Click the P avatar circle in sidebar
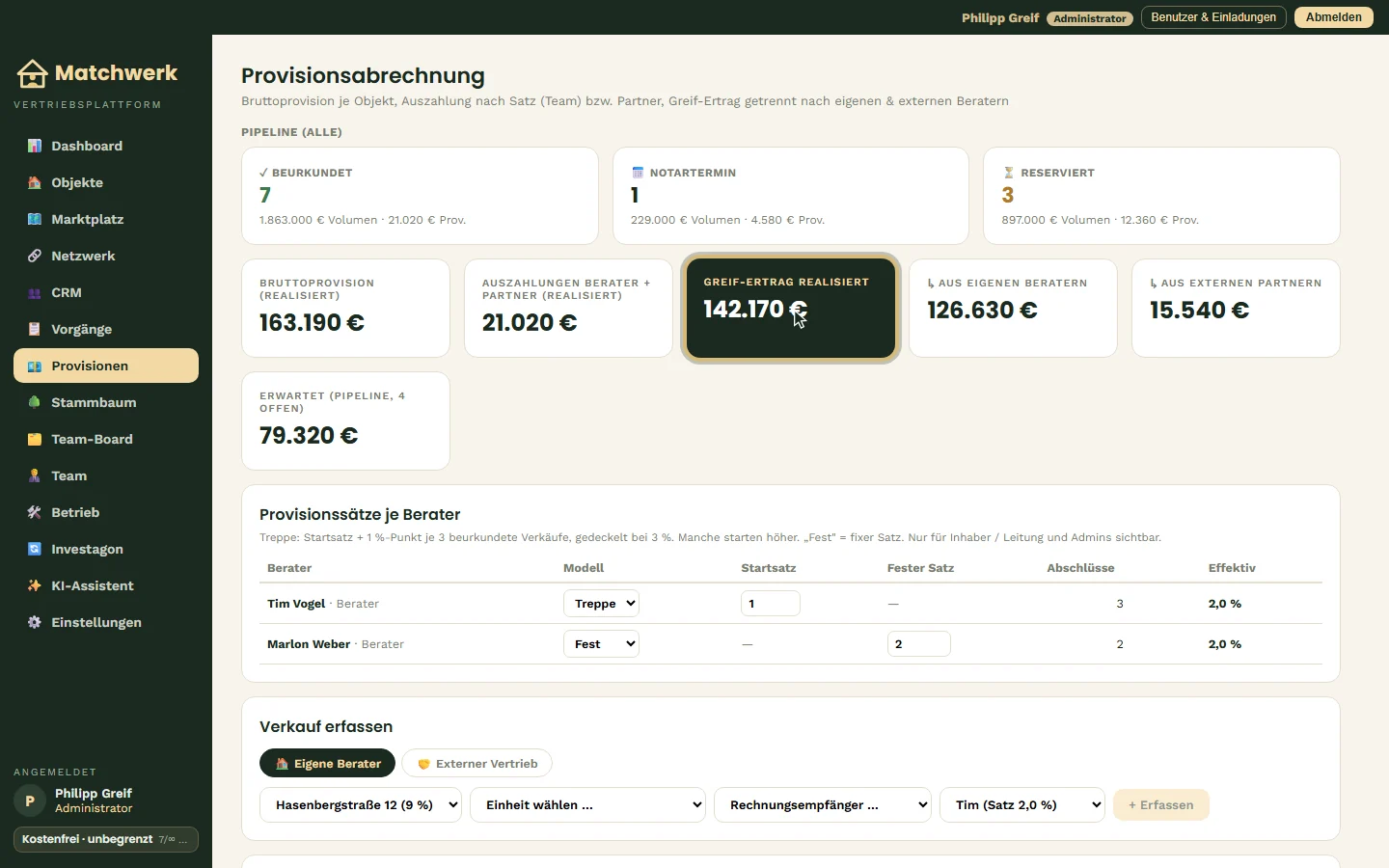The height and width of the screenshot is (868, 1389). (30, 800)
